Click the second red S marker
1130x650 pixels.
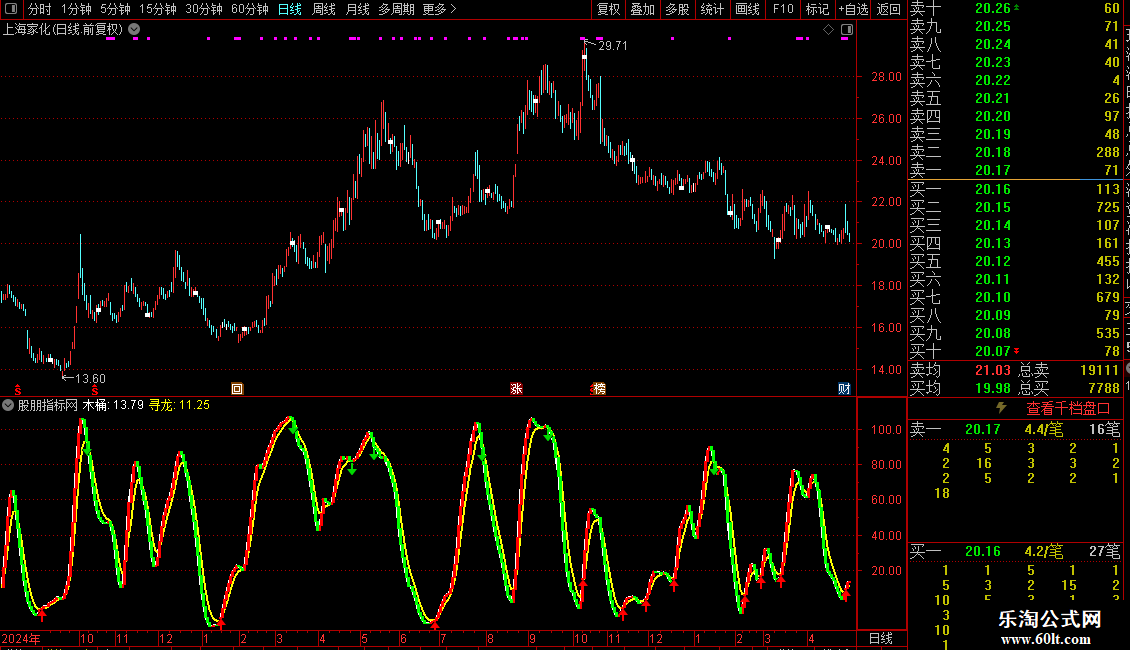pyautogui.click(x=94, y=390)
